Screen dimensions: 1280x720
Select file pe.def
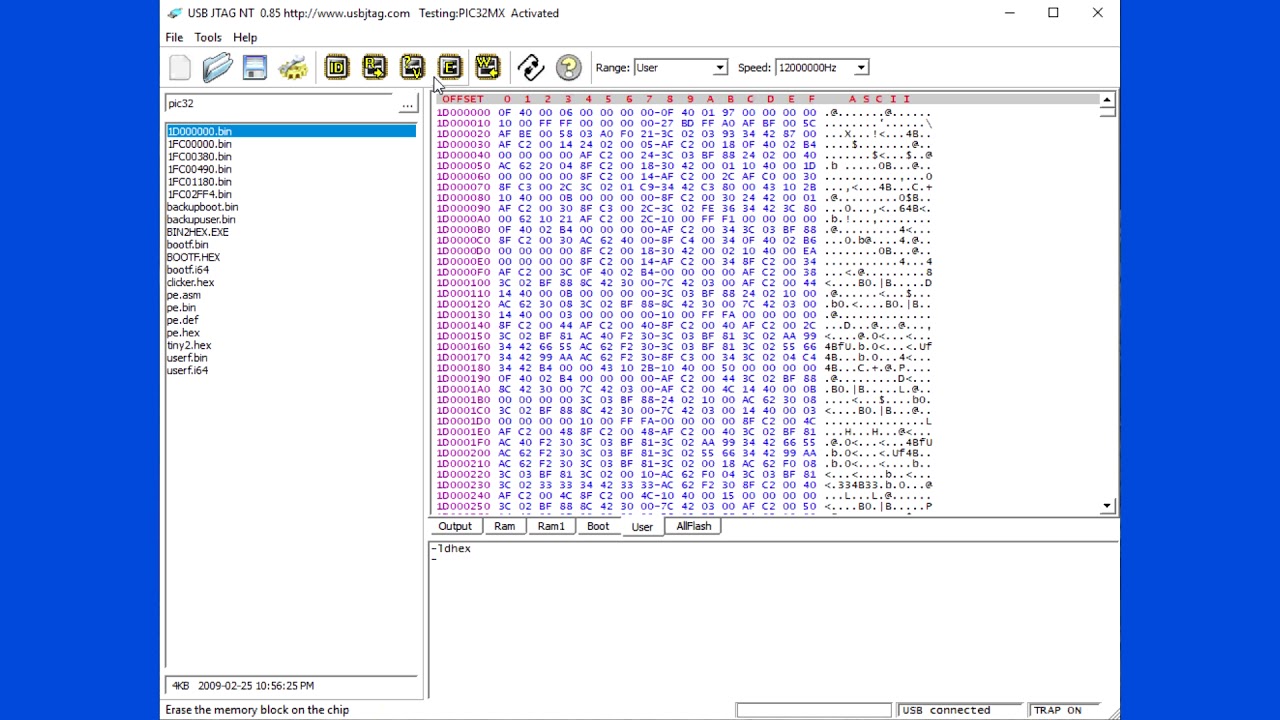pyautogui.click(x=182, y=320)
